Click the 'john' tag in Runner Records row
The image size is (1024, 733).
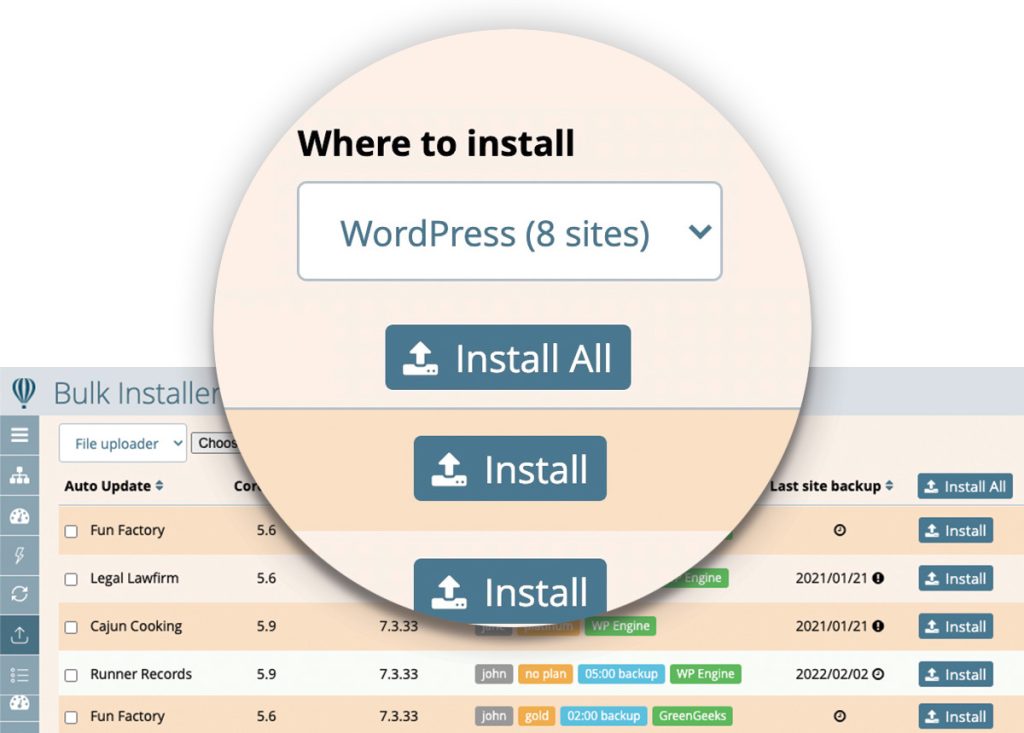(494, 674)
